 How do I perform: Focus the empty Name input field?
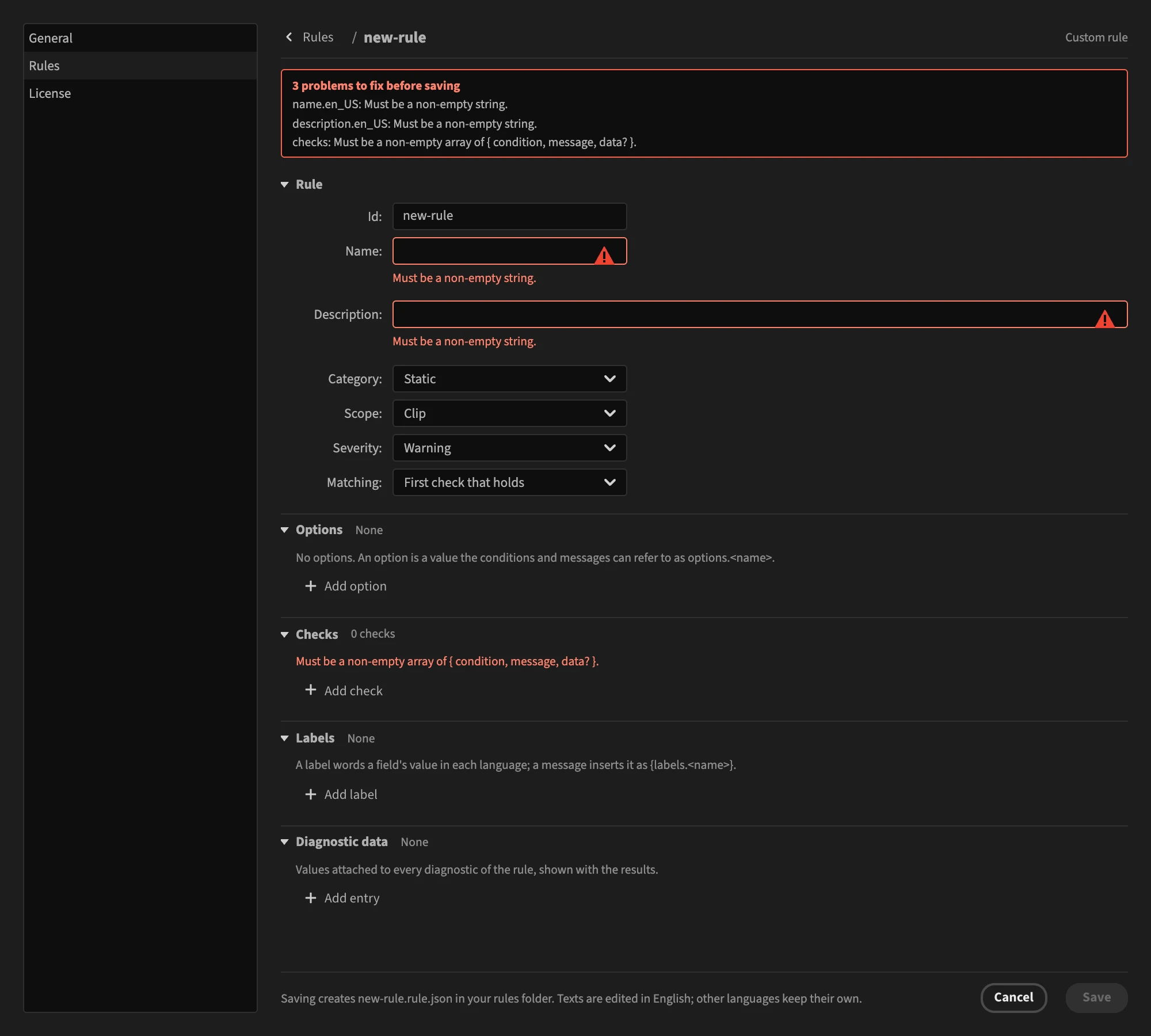coord(509,251)
